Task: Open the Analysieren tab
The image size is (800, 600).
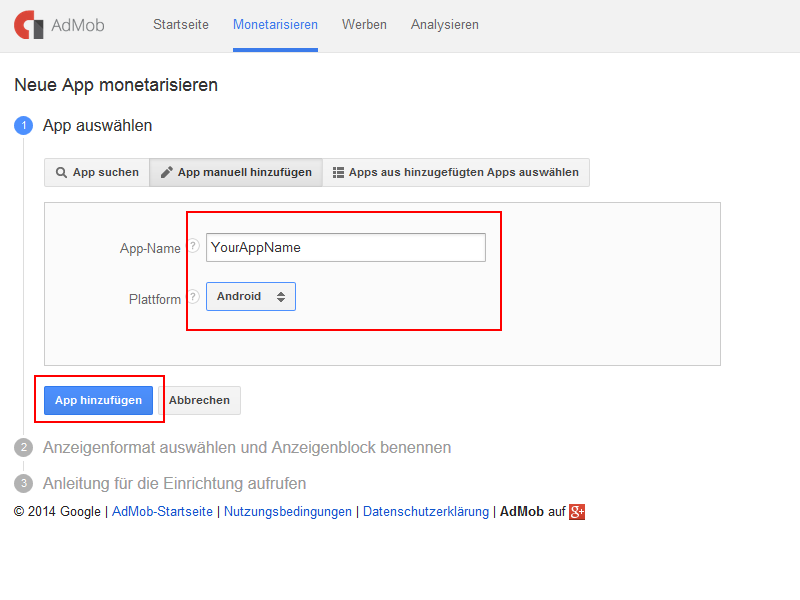Action: point(444,24)
